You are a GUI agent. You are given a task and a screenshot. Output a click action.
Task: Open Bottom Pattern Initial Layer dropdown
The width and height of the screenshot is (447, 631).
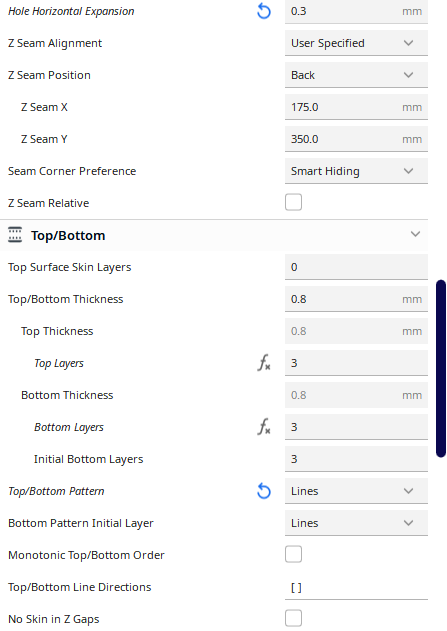[356, 523]
